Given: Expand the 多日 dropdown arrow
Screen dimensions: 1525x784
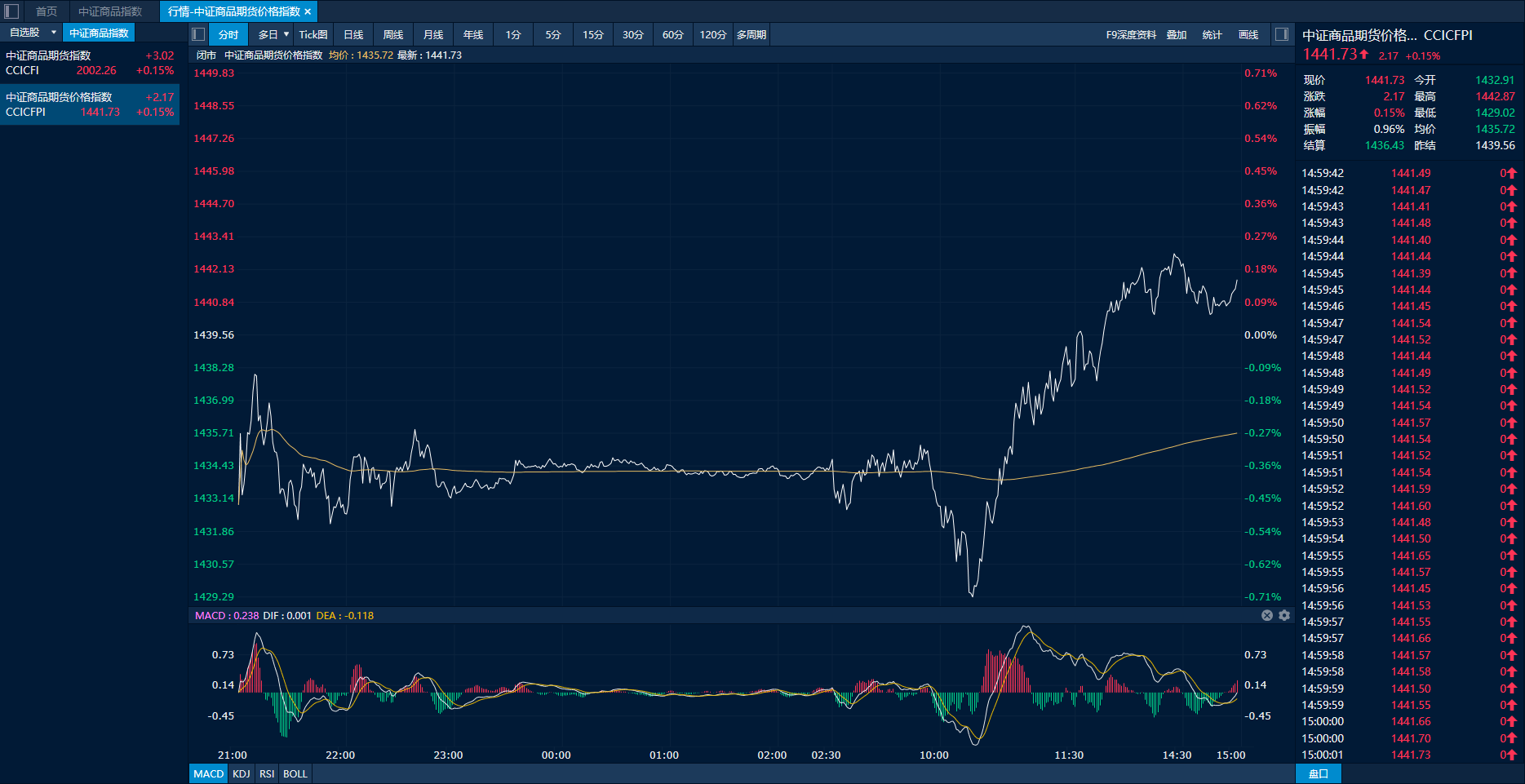Looking at the screenshot, I should coord(286,34).
